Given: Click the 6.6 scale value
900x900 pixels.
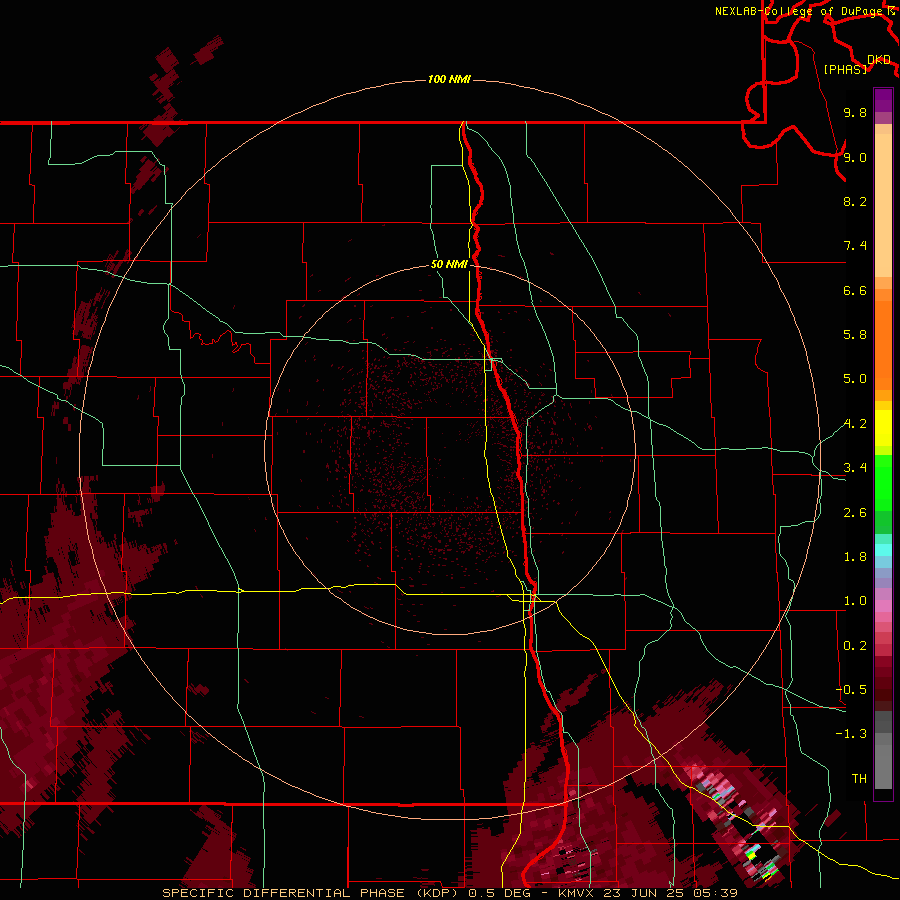Looking at the screenshot, I should [855, 290].
